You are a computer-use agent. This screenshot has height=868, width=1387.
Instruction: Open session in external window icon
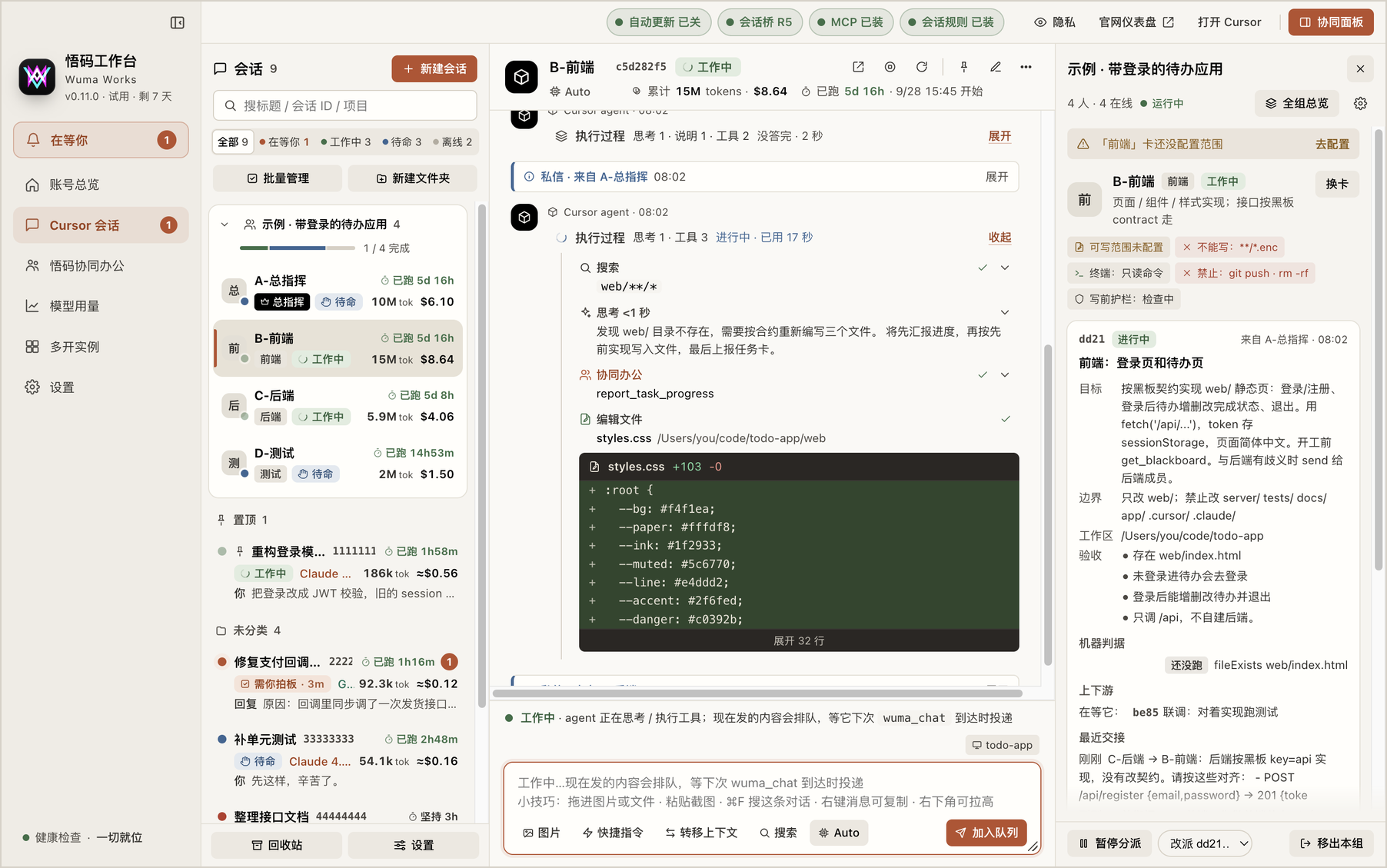point(858,67)
